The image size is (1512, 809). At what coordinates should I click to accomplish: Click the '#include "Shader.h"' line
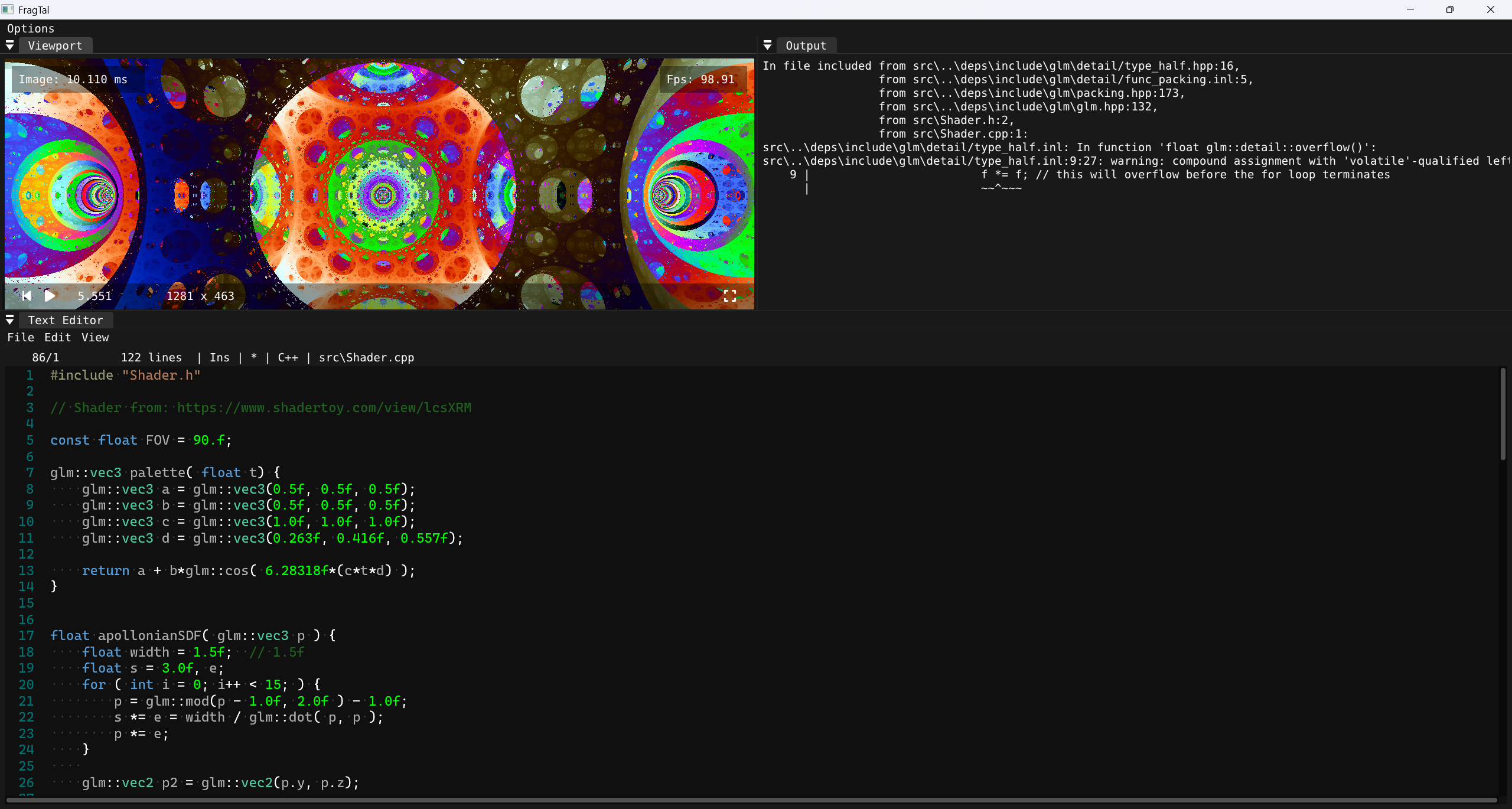[x=125, y=375]
